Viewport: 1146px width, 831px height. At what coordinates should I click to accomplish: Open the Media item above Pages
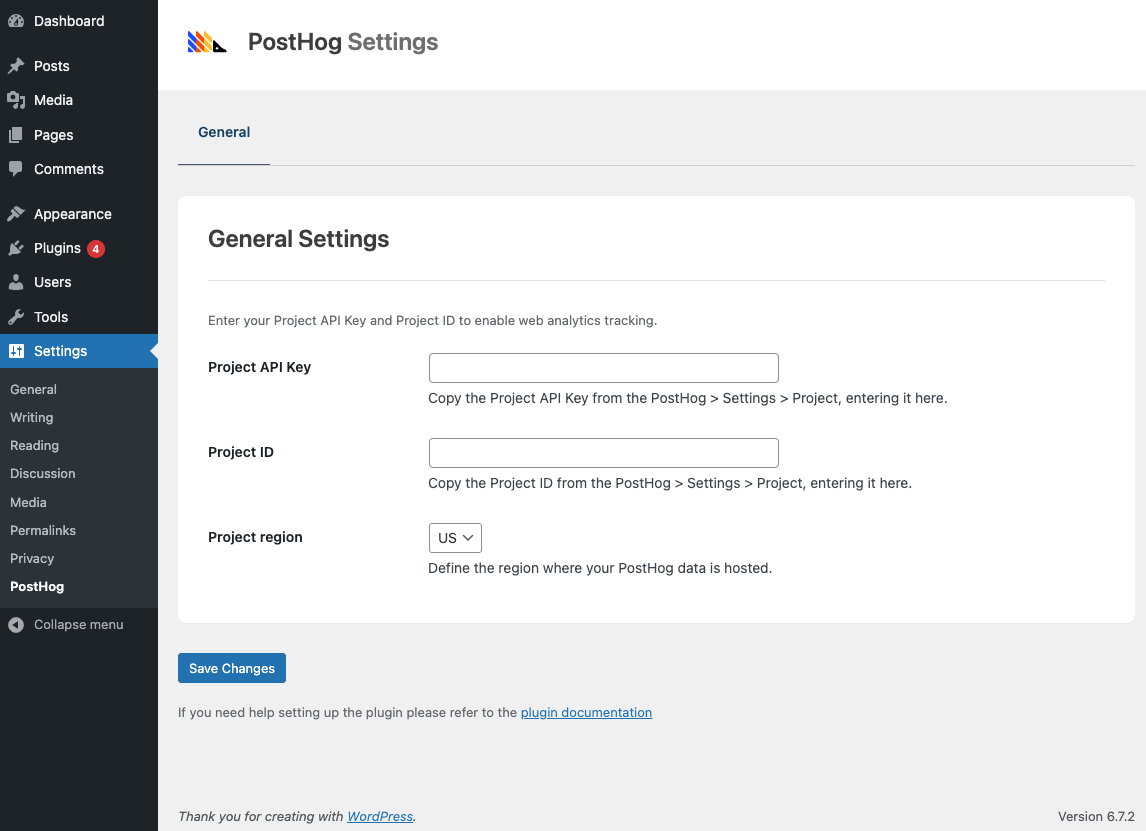point(79,100)
